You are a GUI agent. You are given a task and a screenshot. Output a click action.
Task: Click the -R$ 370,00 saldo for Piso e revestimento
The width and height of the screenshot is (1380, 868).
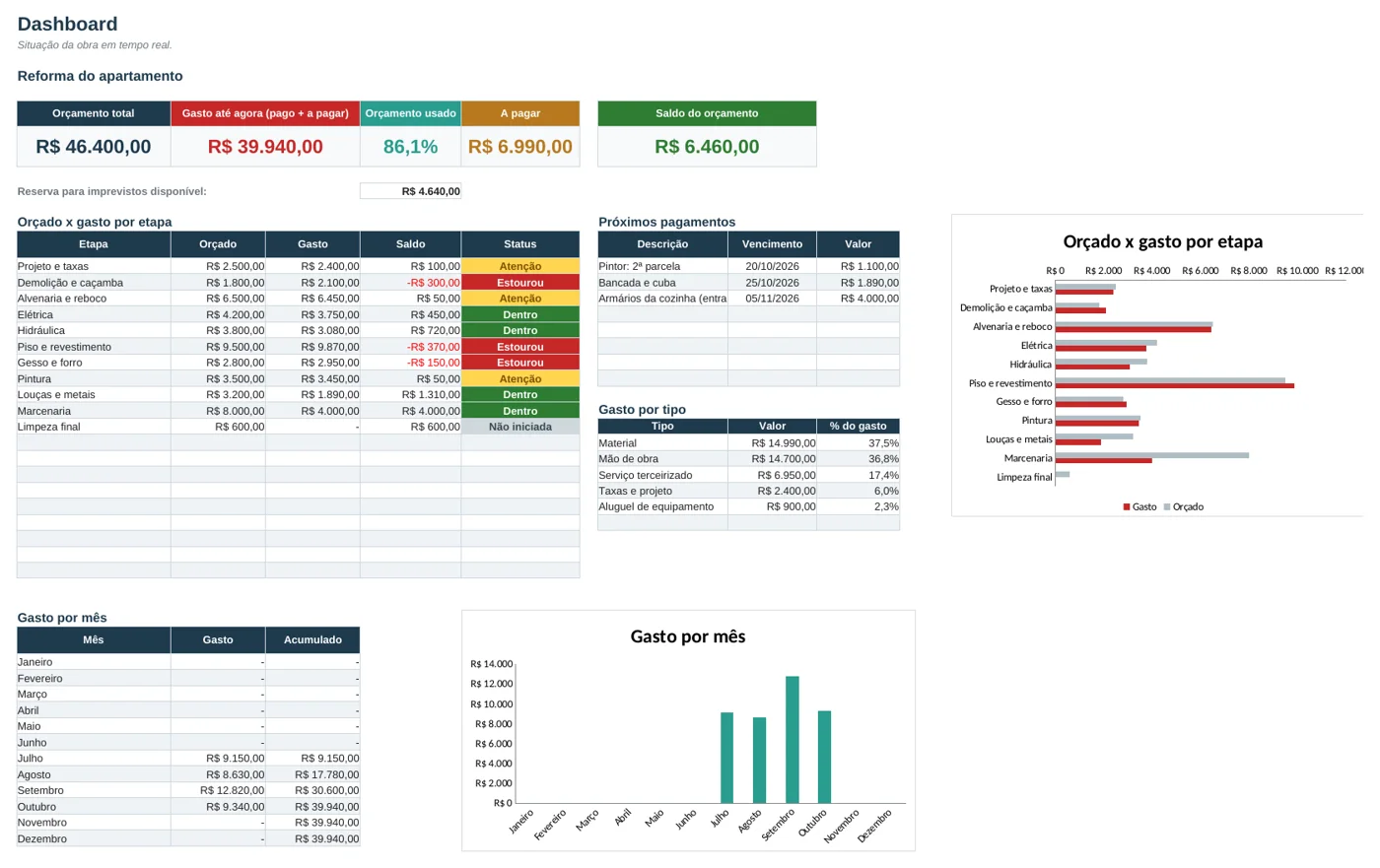click(x=410, y=347)
